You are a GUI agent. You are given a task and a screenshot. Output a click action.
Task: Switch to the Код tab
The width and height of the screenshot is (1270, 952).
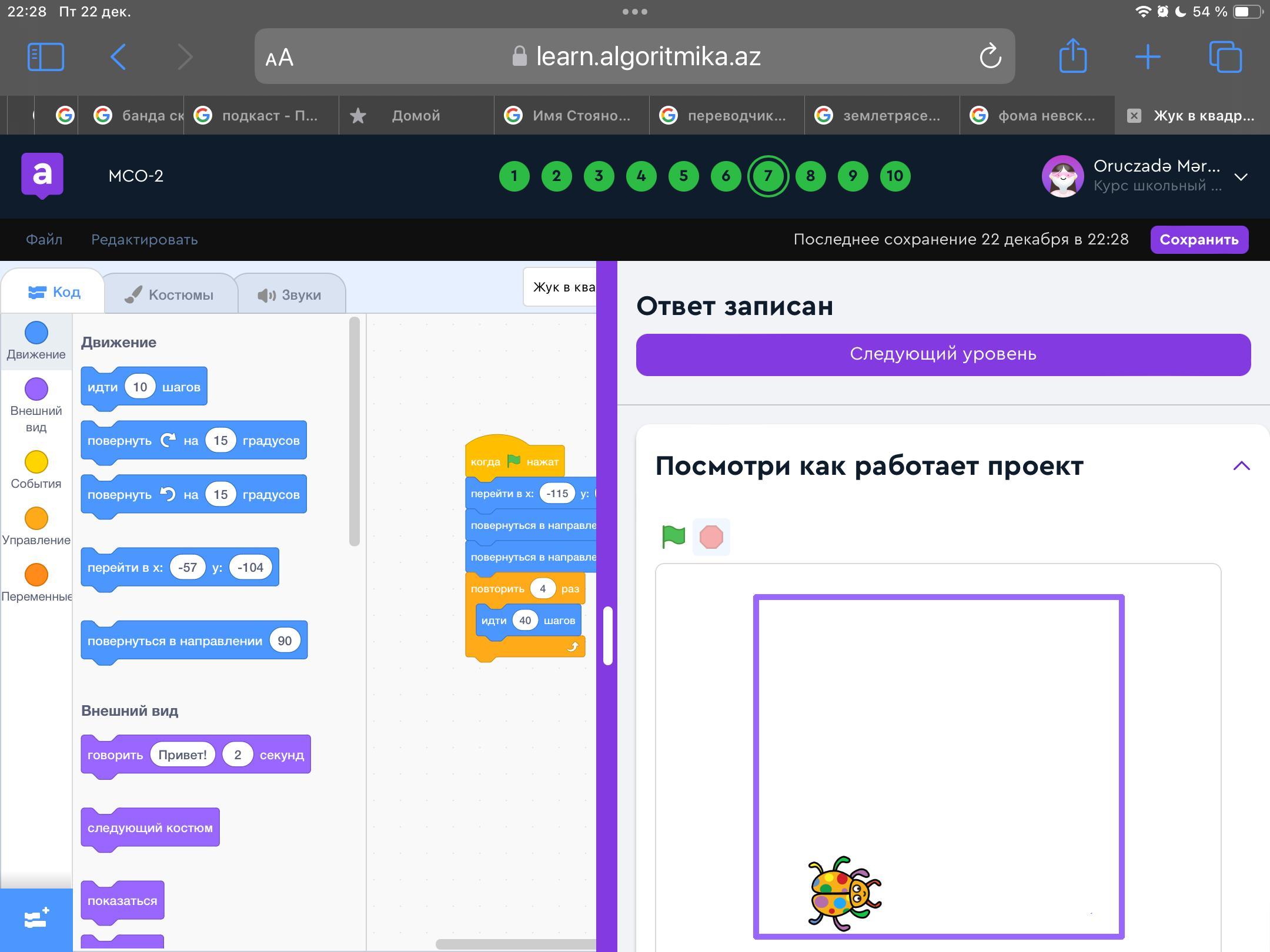pos(54,292)
